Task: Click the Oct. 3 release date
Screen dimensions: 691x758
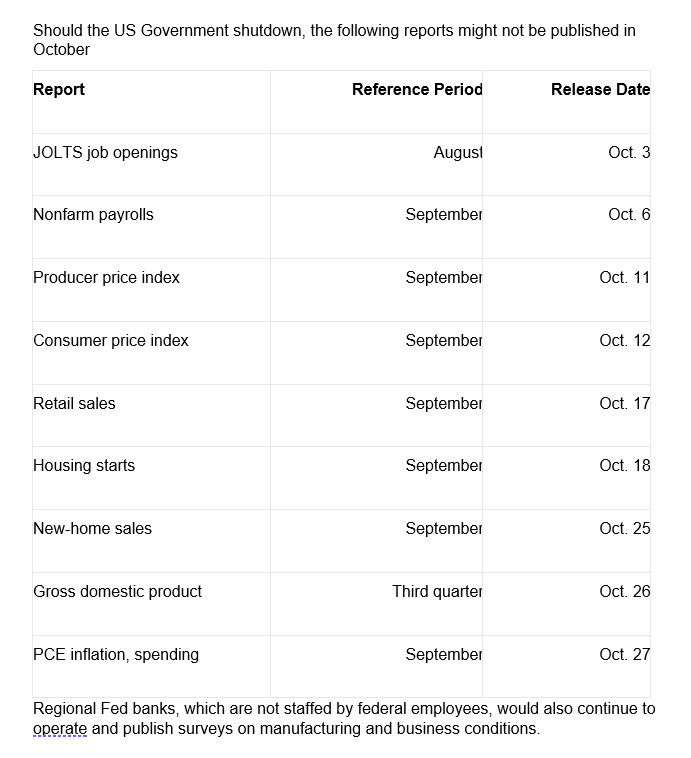Action: [629, 153]
